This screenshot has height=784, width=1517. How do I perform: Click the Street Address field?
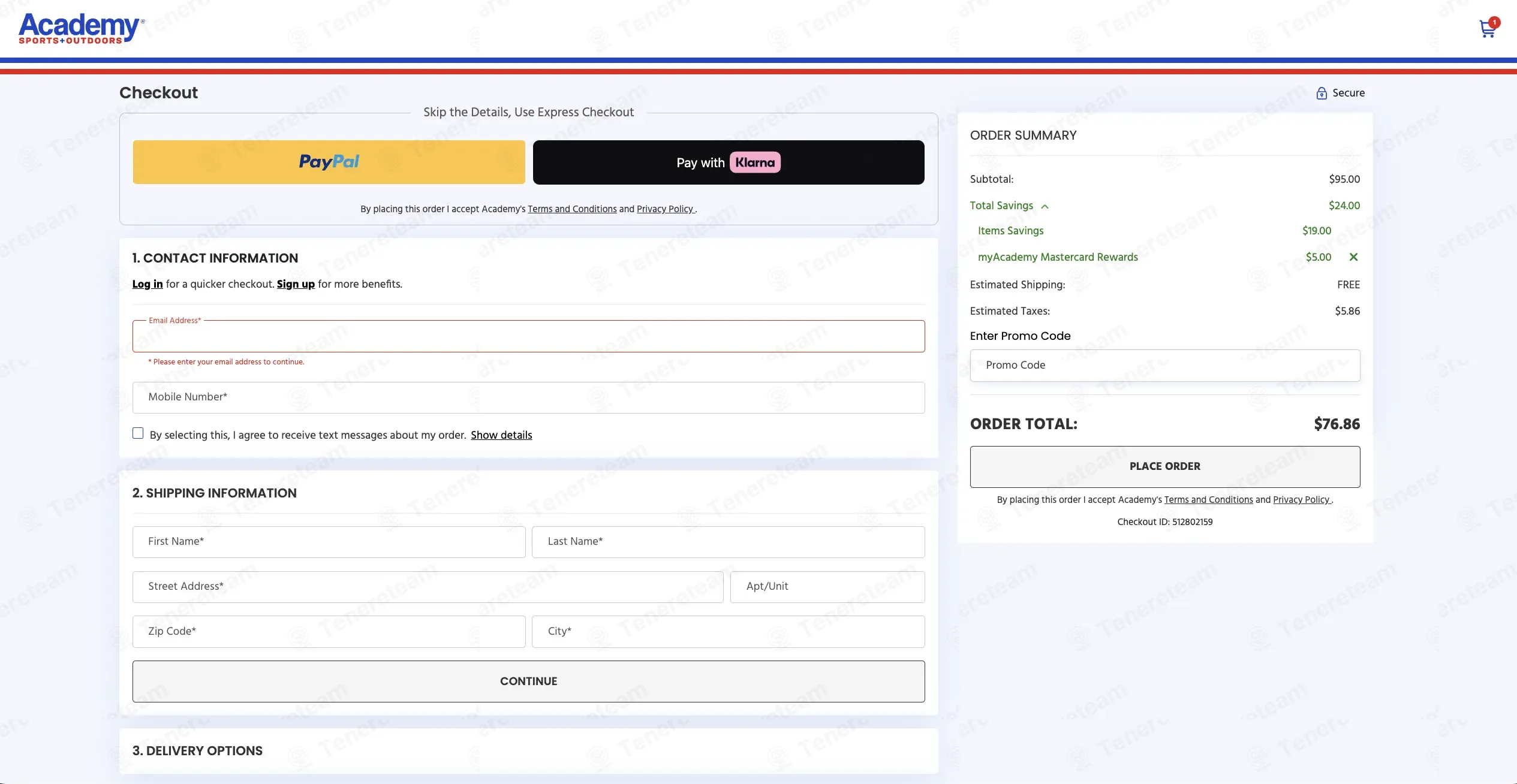coord(428,587)
